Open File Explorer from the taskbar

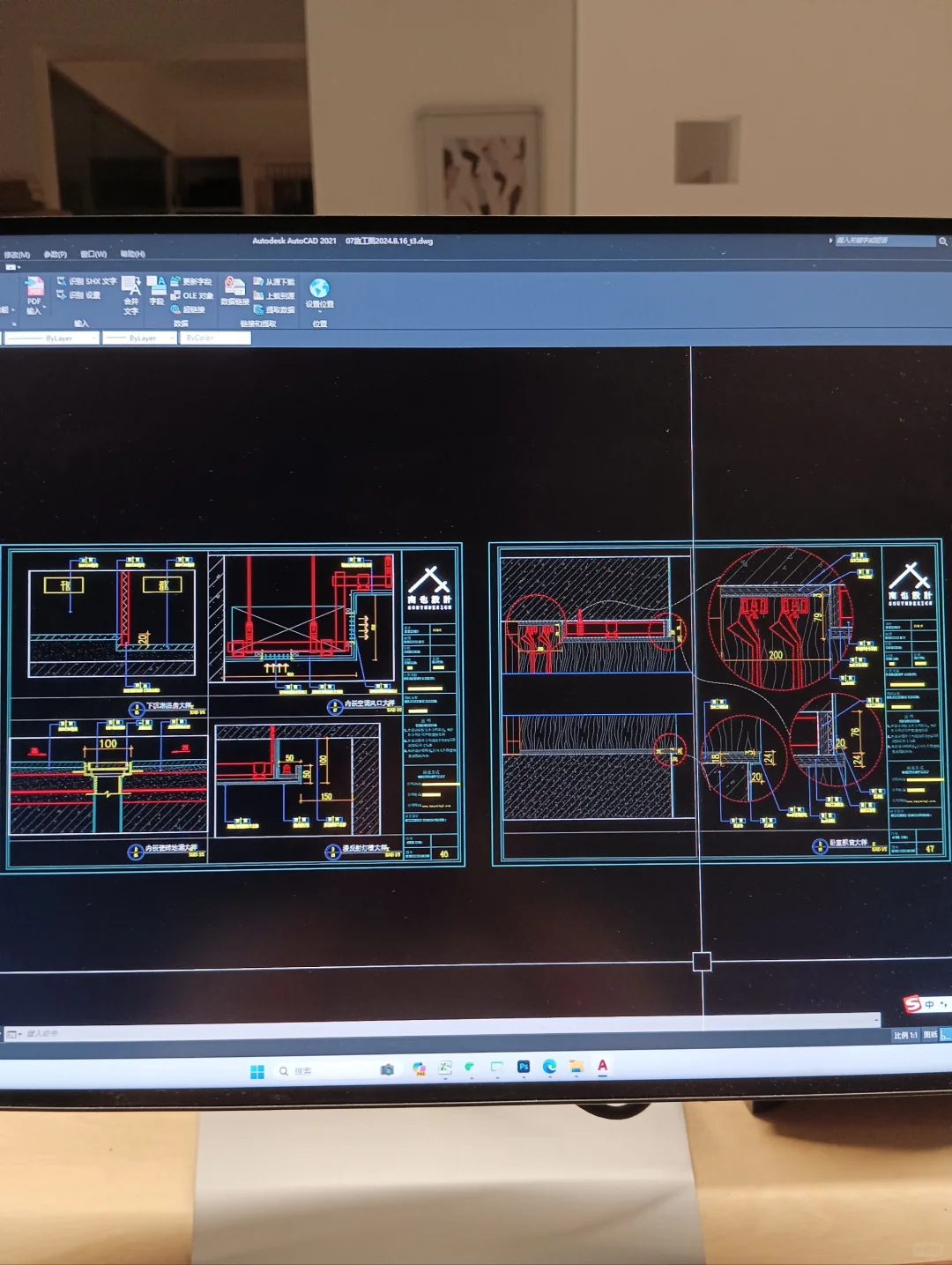coord(576,1067)
